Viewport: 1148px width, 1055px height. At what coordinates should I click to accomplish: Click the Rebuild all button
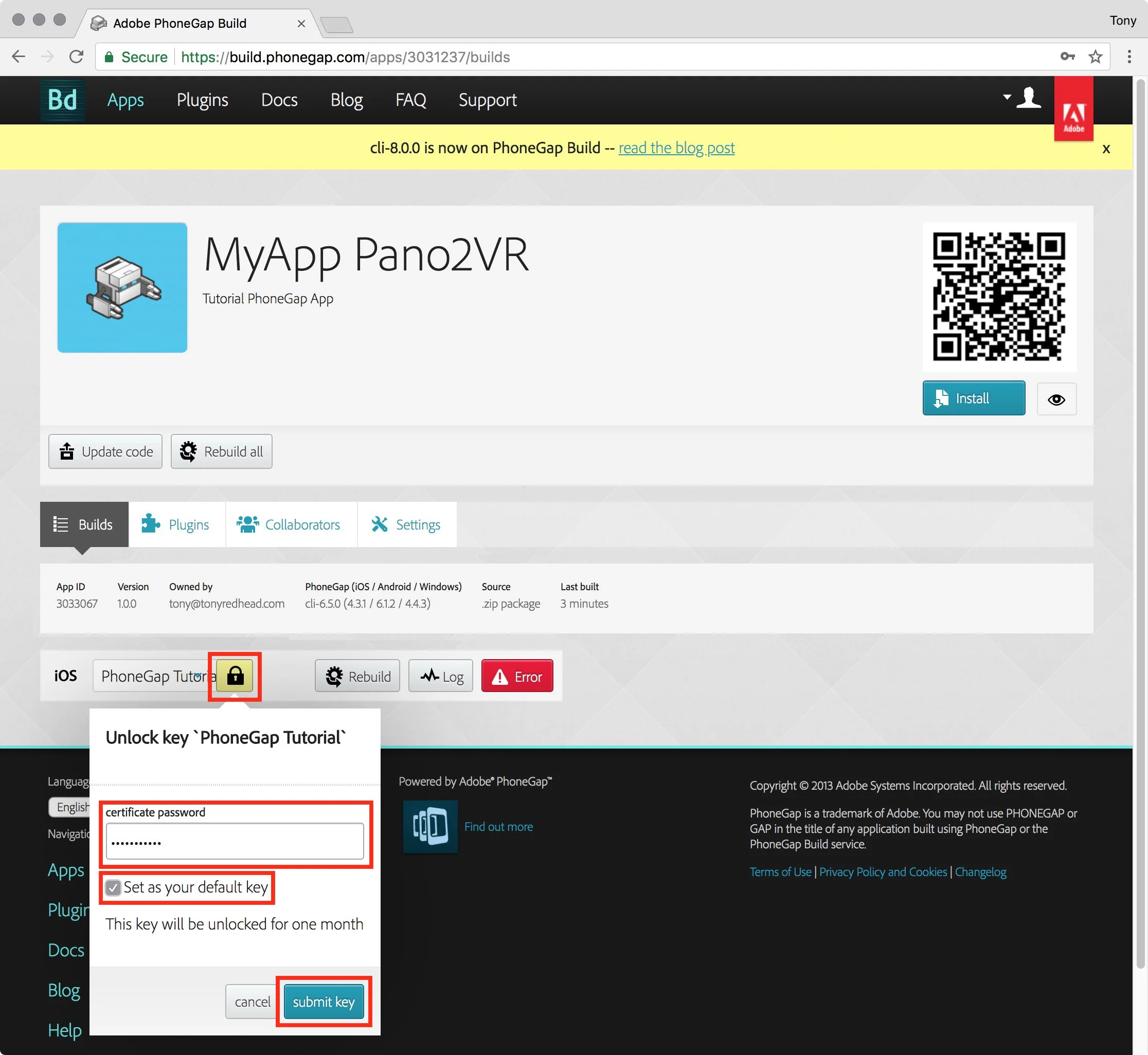(x=222, y=451)
